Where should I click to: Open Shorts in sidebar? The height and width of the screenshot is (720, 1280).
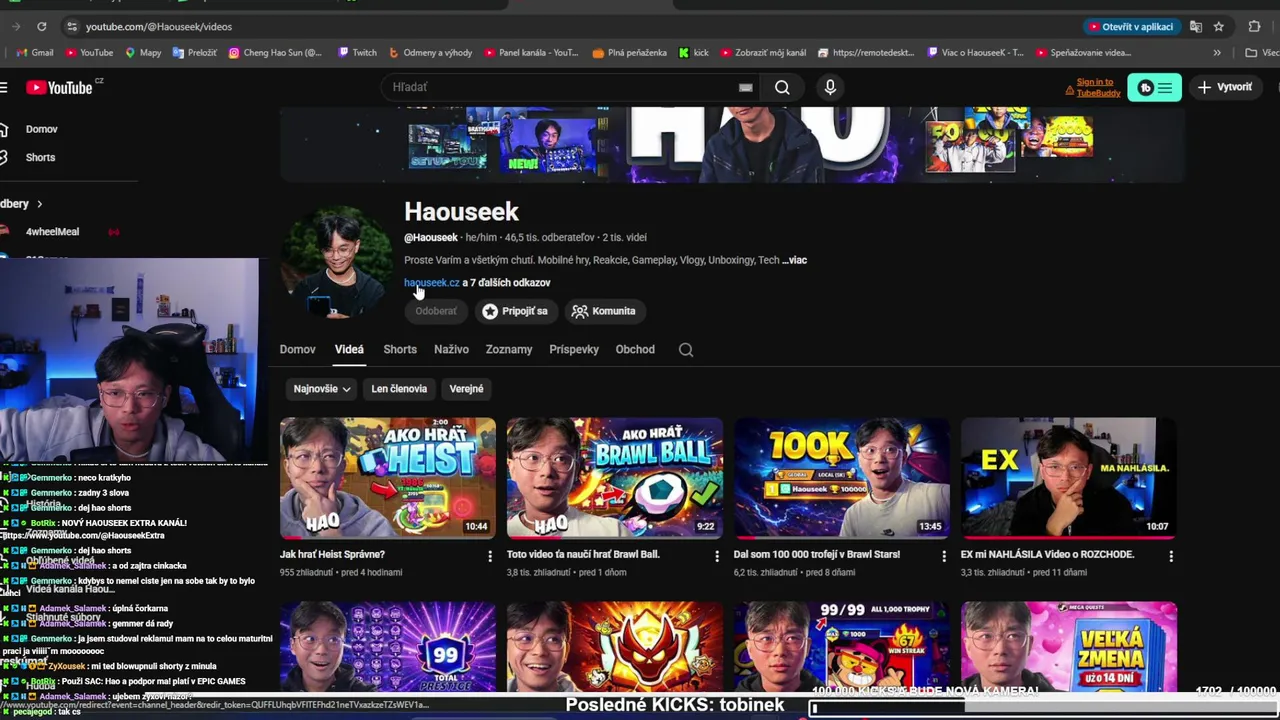click(40, 157)
